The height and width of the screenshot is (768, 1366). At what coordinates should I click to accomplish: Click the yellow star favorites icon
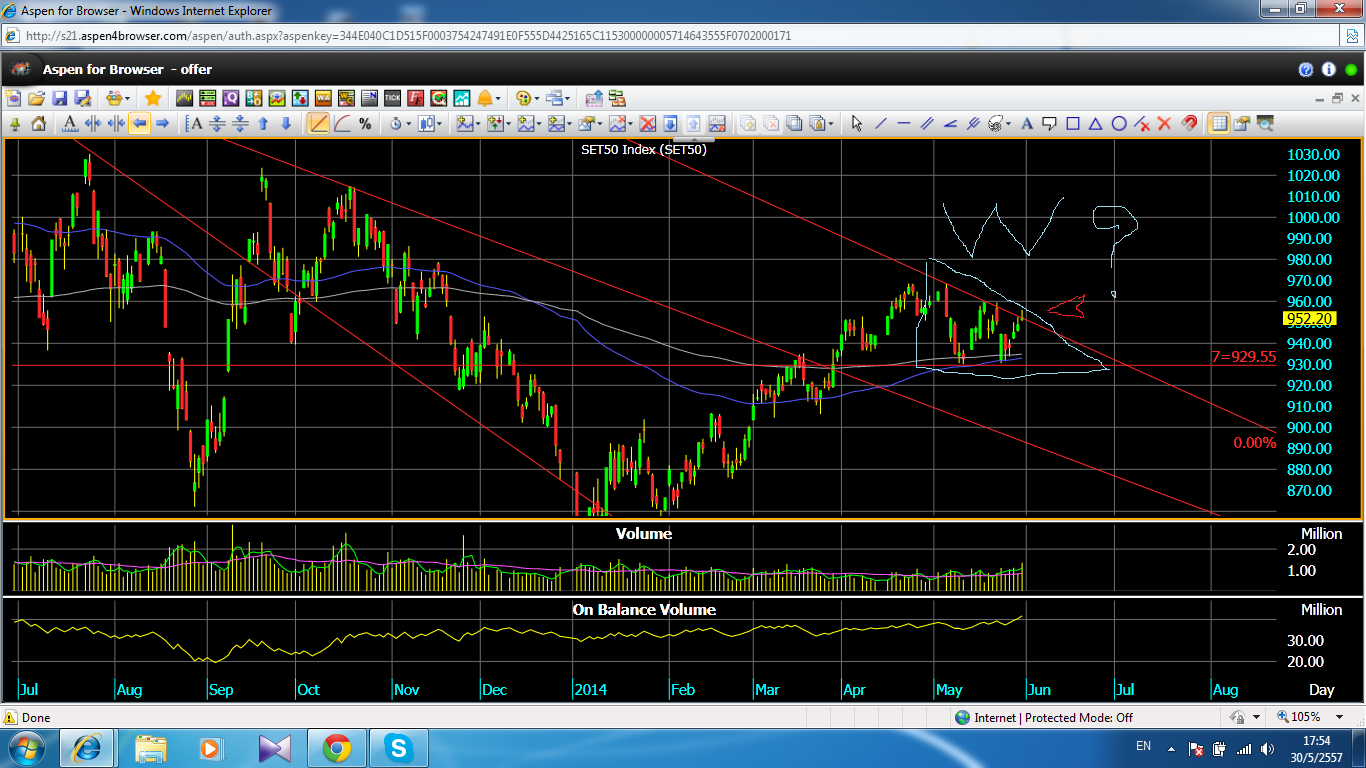coord(153,98)
